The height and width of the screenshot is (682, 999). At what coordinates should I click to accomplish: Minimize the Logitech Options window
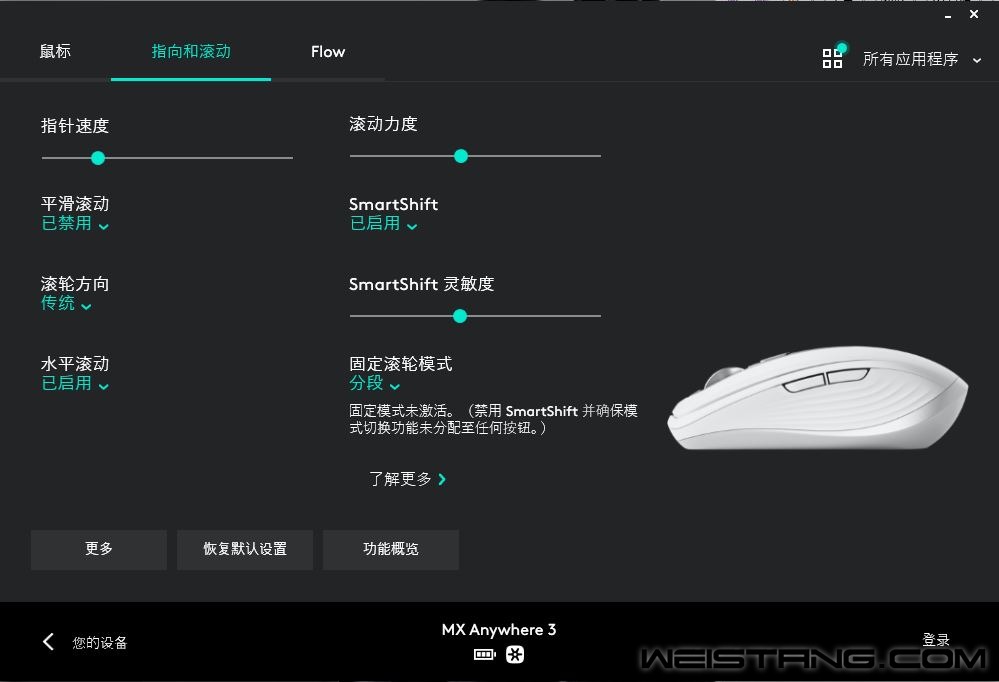pos(948,15)
